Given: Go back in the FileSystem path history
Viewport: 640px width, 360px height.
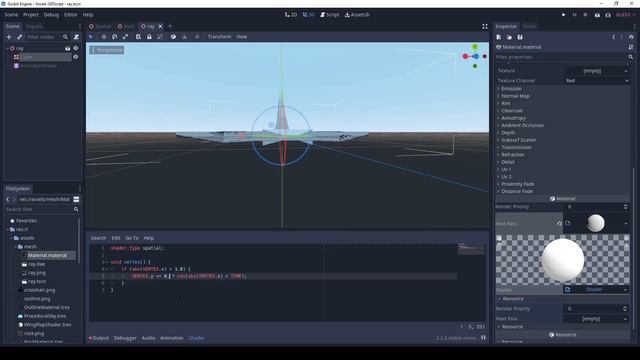Looking at the screenshot, I should [x=8, y=199].
